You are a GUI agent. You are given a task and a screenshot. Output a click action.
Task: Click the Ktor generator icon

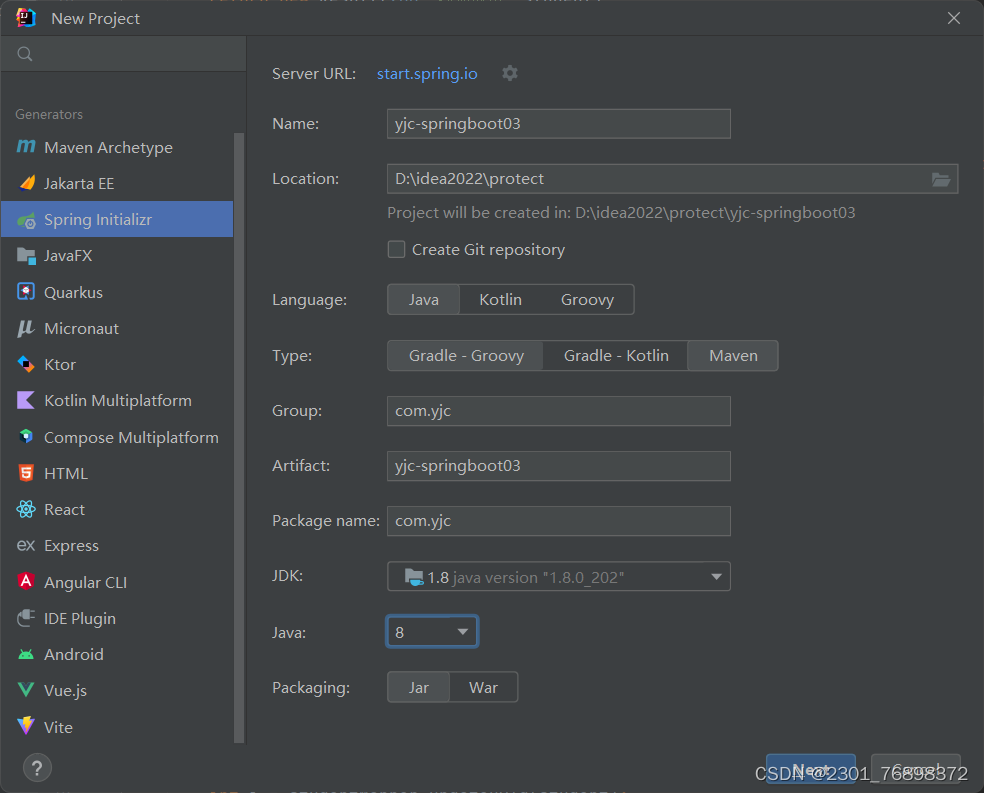(26, 365)
